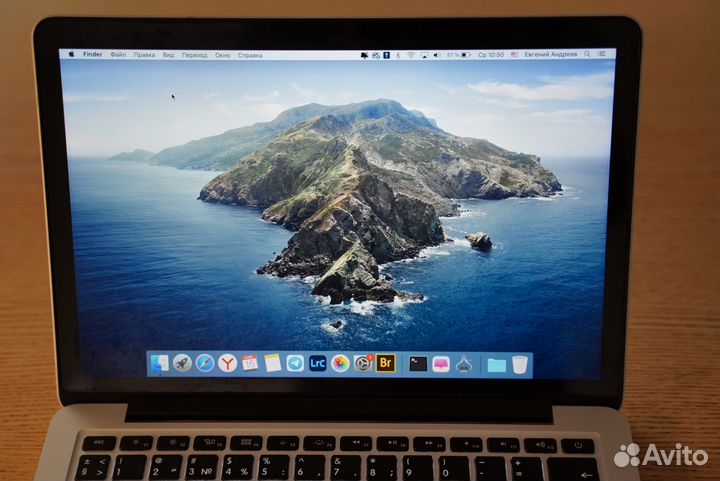
Task: Open the Файл menu
Action: 118,55
